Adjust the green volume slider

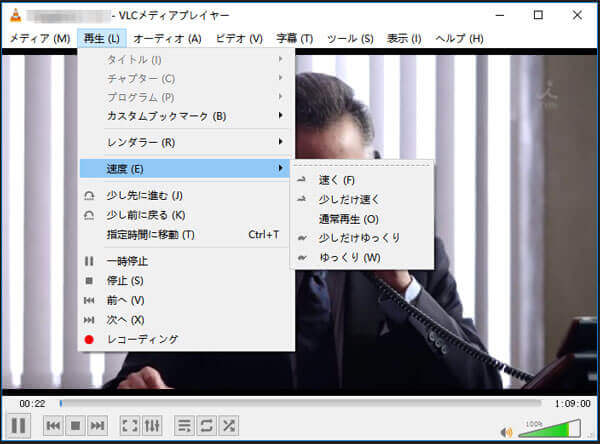coord(549,428)
